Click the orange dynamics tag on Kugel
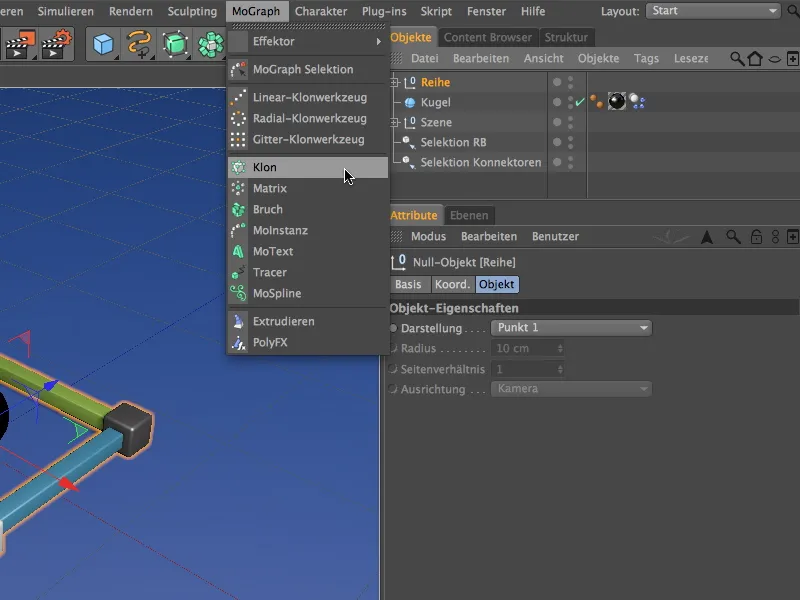The image size is (800, 600). click(596, 102)
